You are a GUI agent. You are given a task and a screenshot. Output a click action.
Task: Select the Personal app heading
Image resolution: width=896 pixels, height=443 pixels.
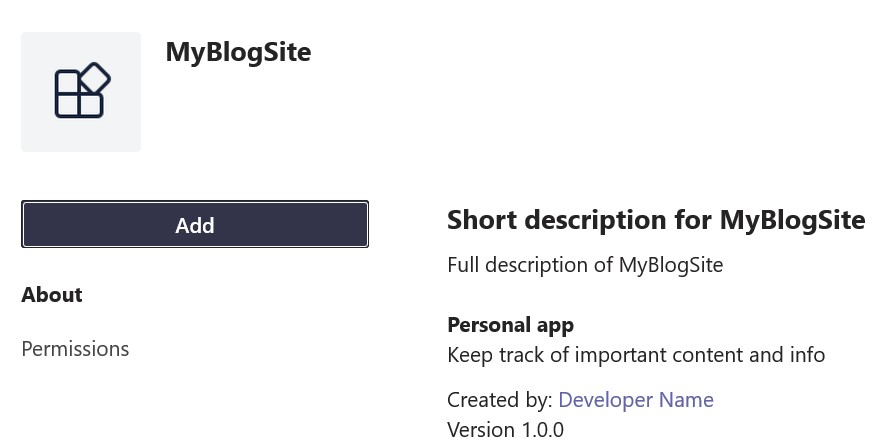pyautogui.click(x=510, y=325)
